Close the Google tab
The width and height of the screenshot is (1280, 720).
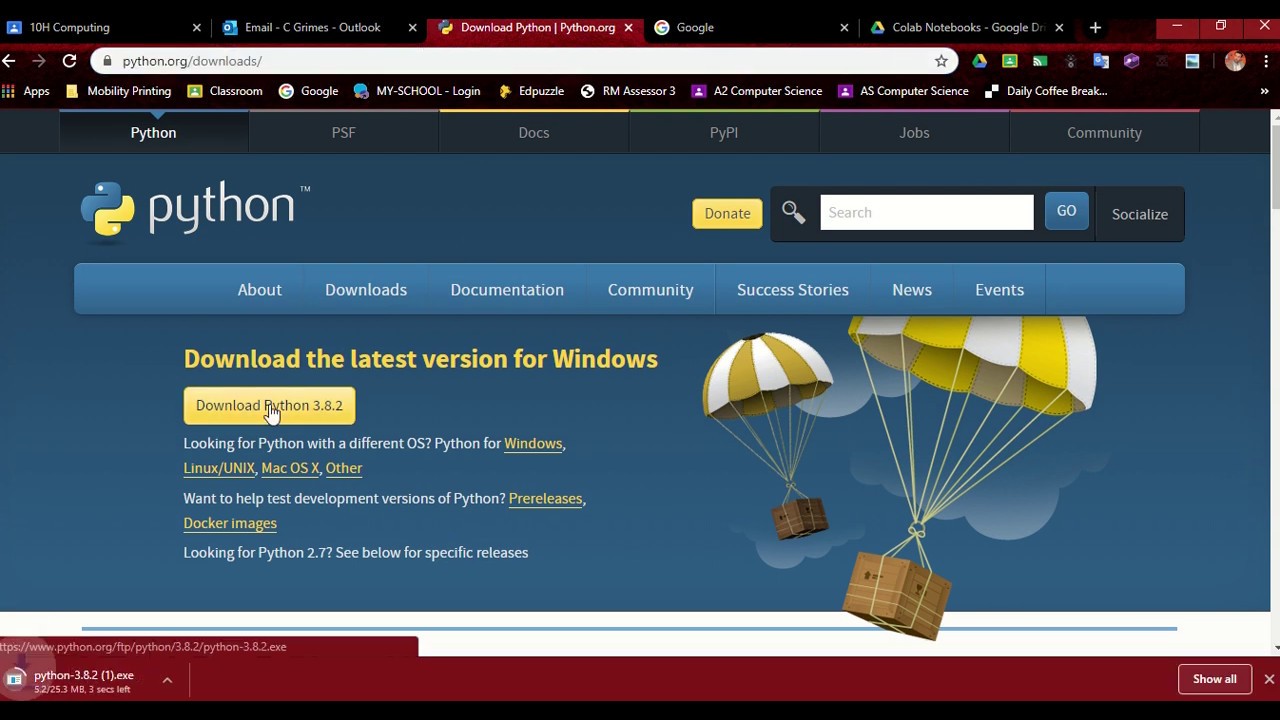click(x=844, y=27)
